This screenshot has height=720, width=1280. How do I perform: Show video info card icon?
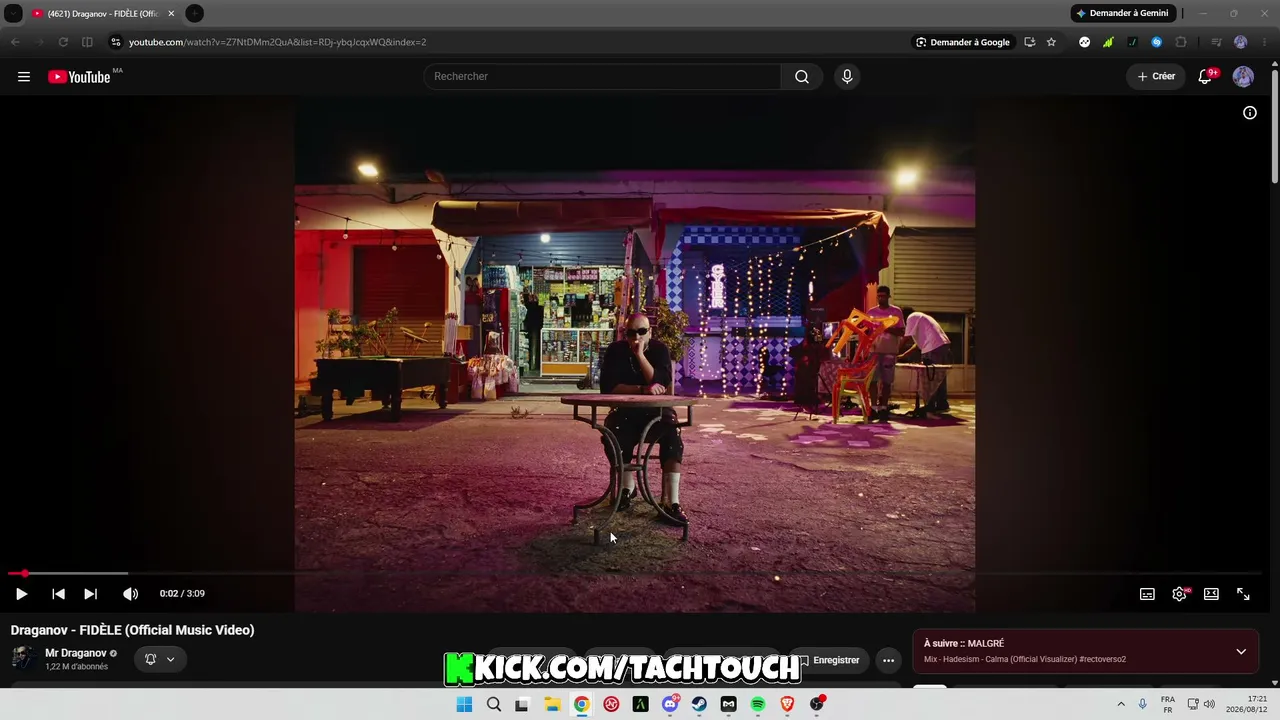point(1250,113)
